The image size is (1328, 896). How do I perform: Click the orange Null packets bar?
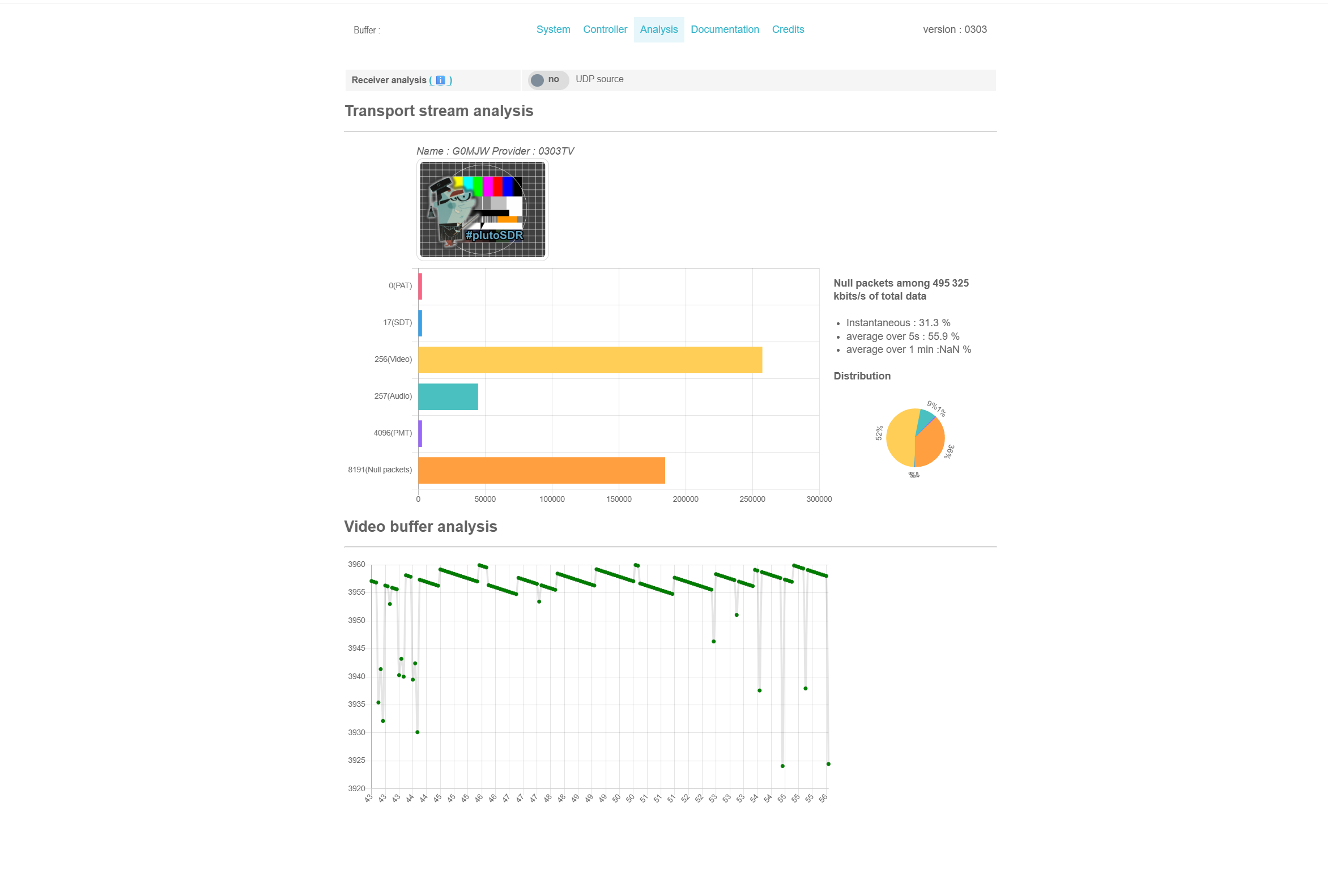pos(541,471)
